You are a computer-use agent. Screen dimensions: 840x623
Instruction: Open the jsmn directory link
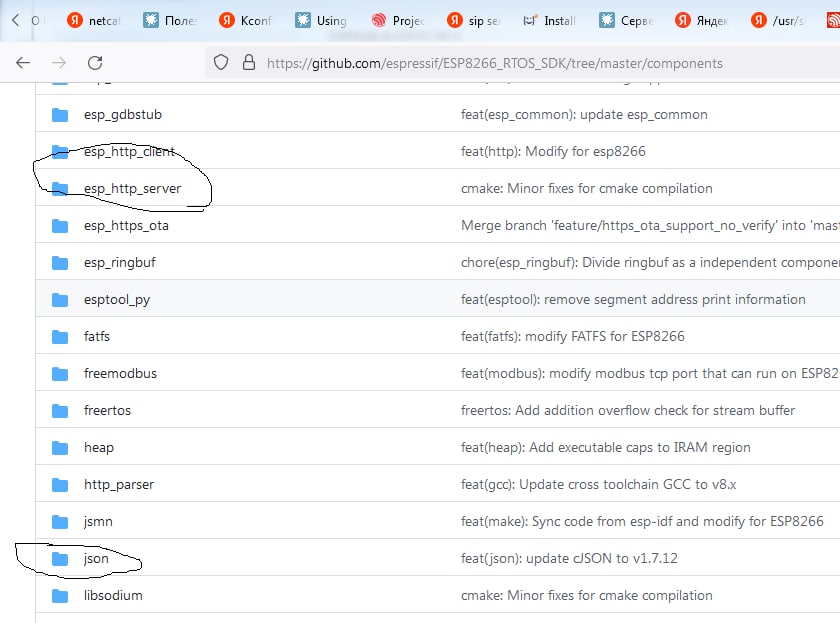pos(98,521)
